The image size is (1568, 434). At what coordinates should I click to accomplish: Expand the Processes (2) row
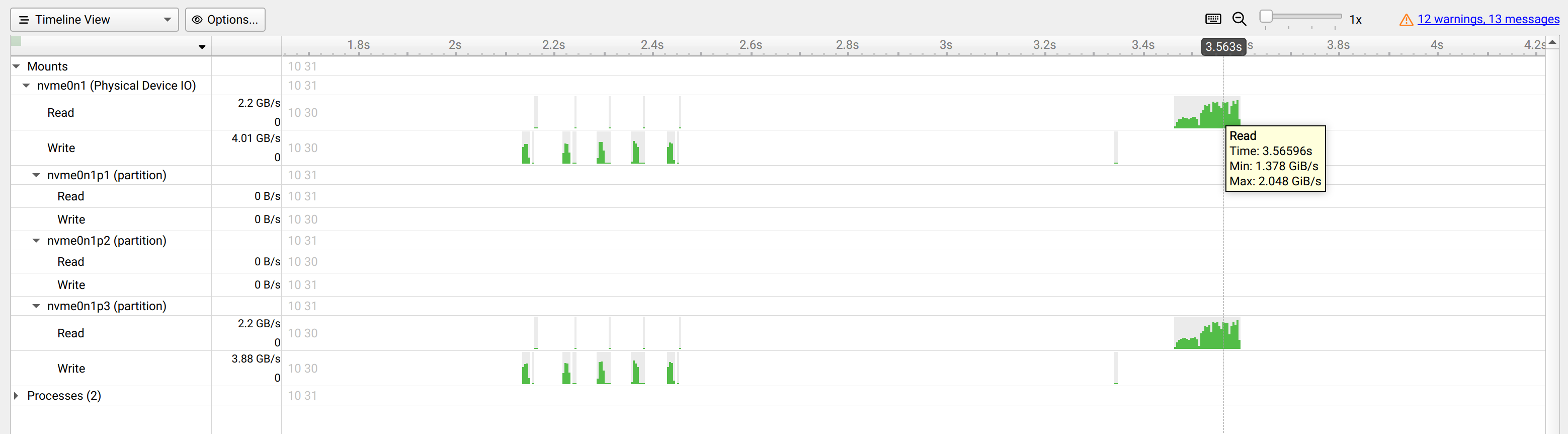pyautogui.click(x=17, y=396)
